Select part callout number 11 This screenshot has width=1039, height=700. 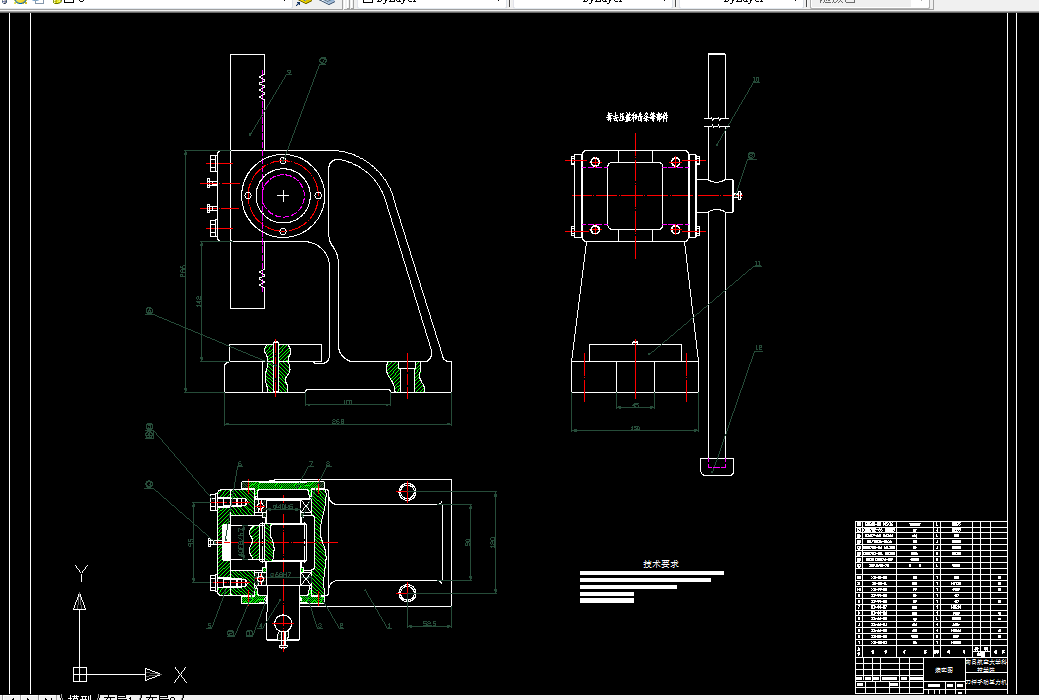pos(758,264)
